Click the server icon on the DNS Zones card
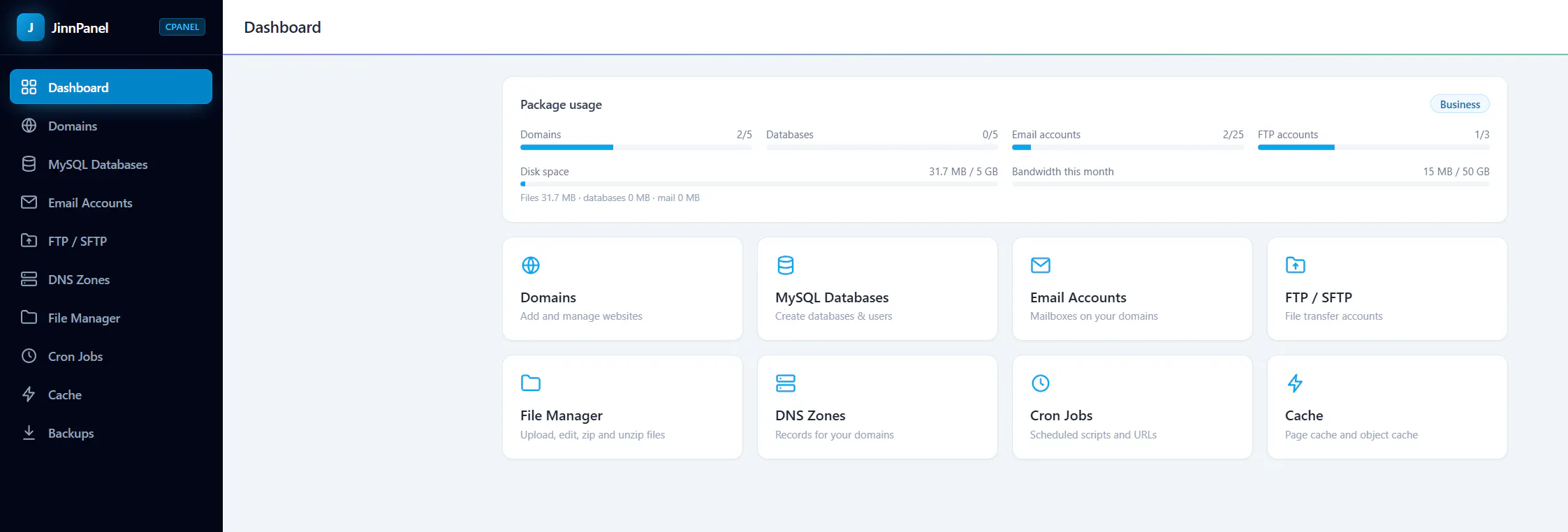The image size is (1568, 532). coord(786,383)
